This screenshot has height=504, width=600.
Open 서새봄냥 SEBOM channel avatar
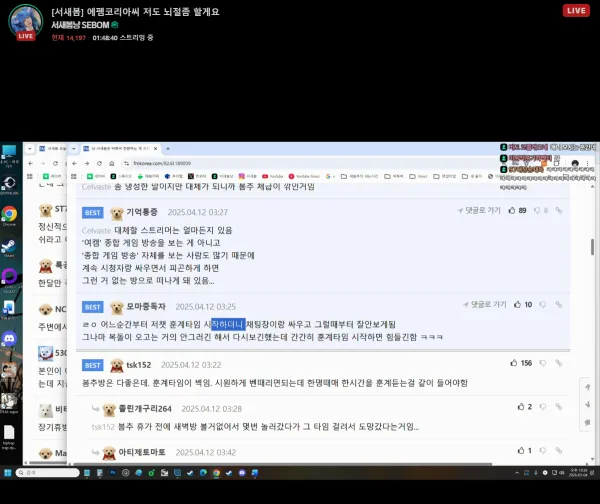coord(26,23)
